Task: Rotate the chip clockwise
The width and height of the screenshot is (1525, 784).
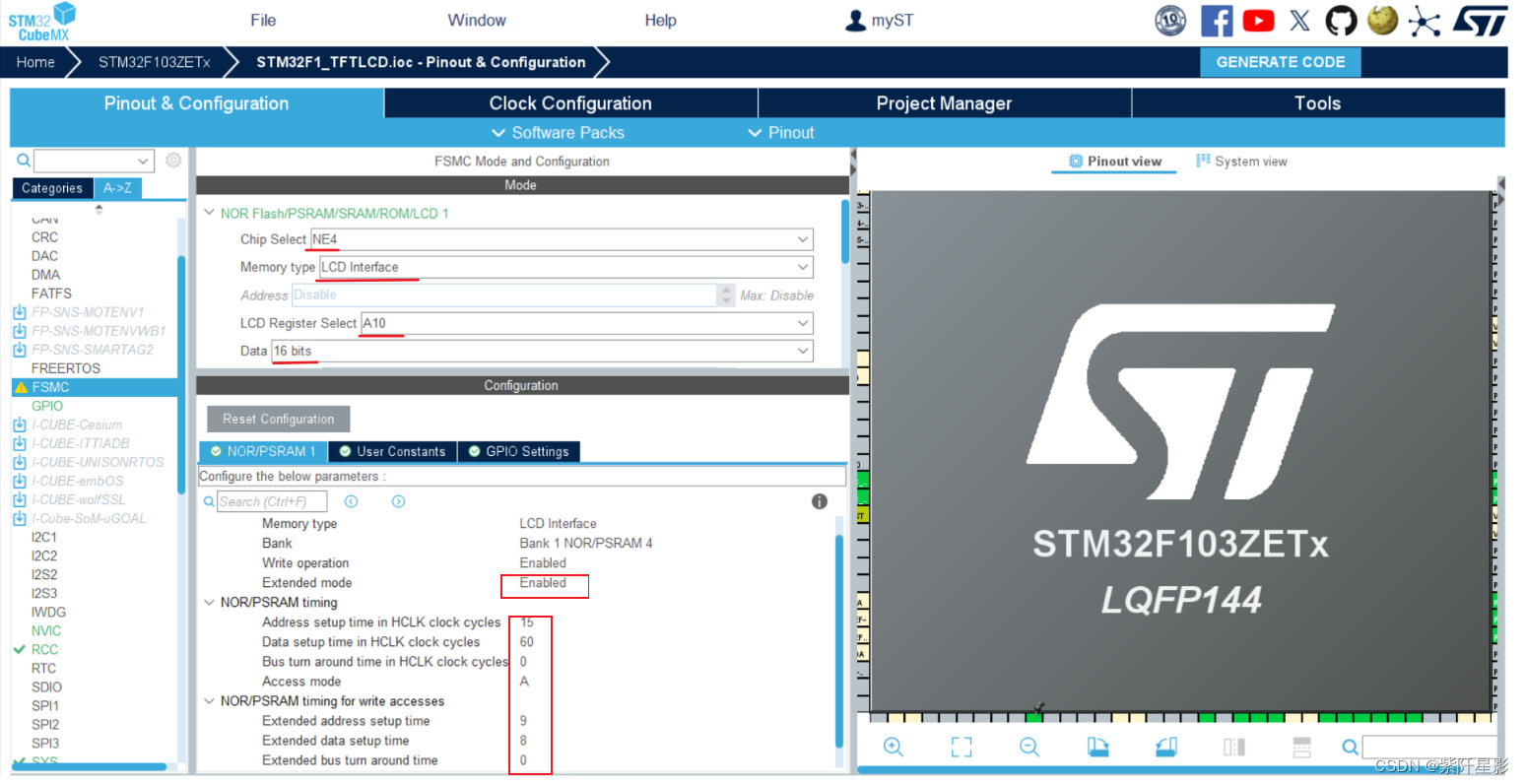Action: click(1097, 747)
